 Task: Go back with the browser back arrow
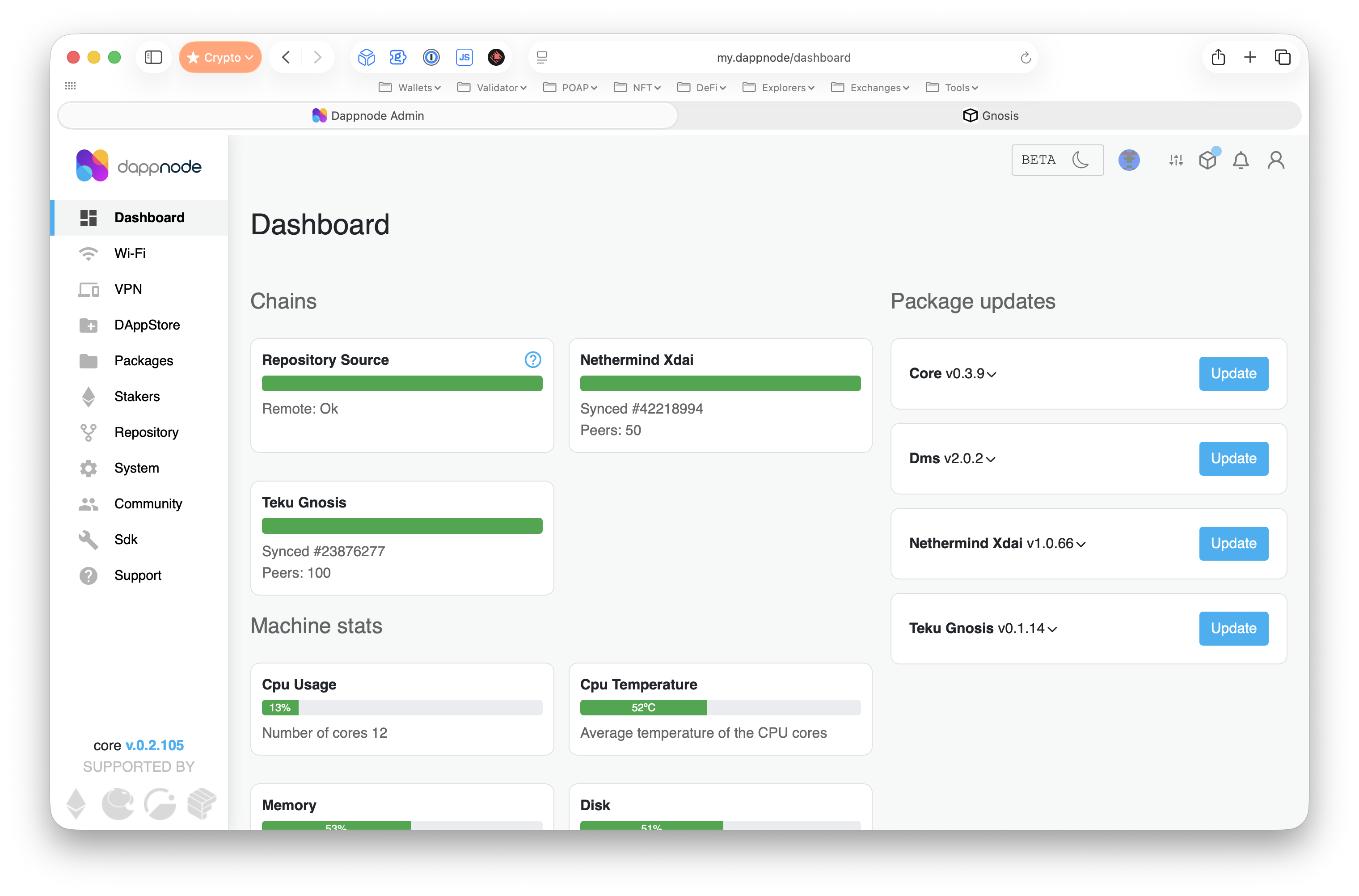click(x=286, y=57)
